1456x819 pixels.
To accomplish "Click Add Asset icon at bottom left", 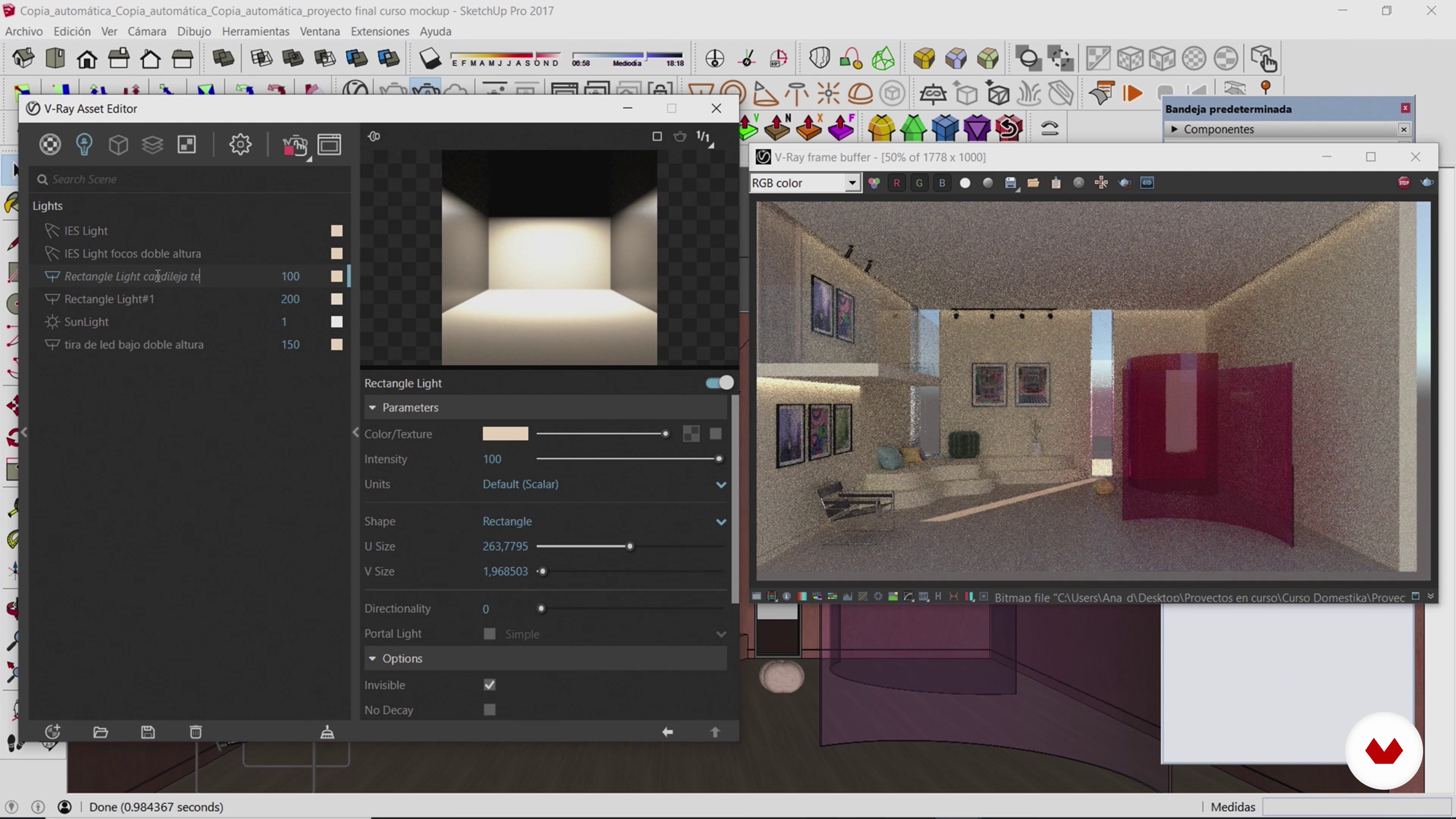I will (53, 732).
